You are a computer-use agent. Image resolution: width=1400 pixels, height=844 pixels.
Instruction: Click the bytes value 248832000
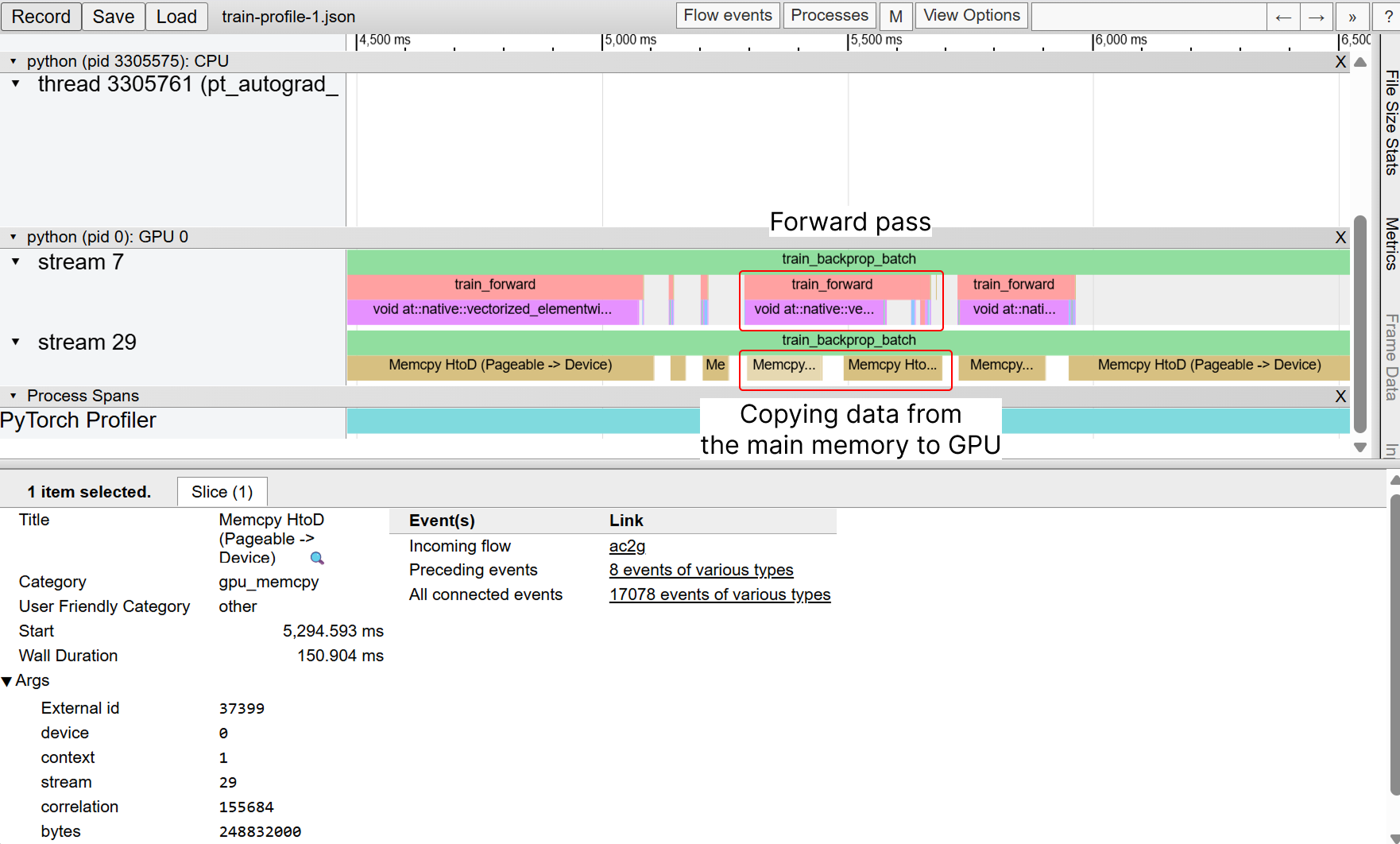[x=260, y=832]
